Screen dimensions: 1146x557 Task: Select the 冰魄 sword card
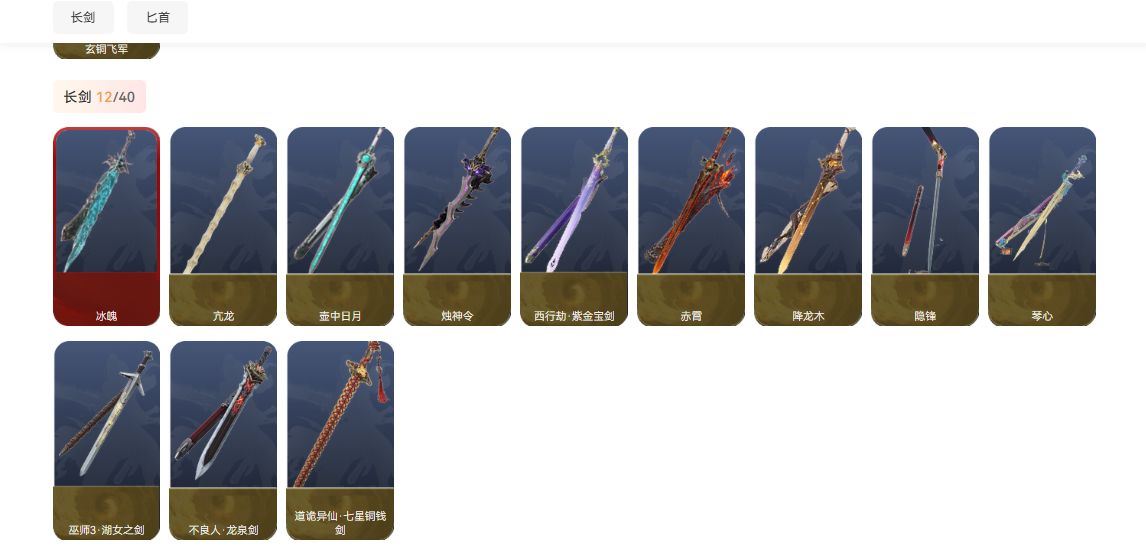click(x=107, y=226)
